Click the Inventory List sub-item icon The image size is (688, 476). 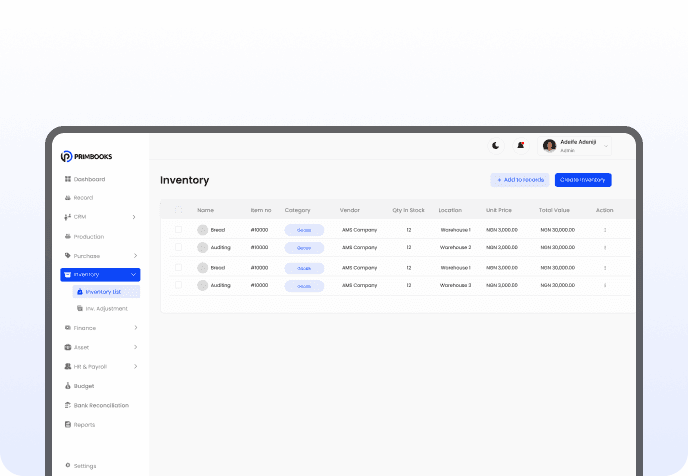point(80,292)
